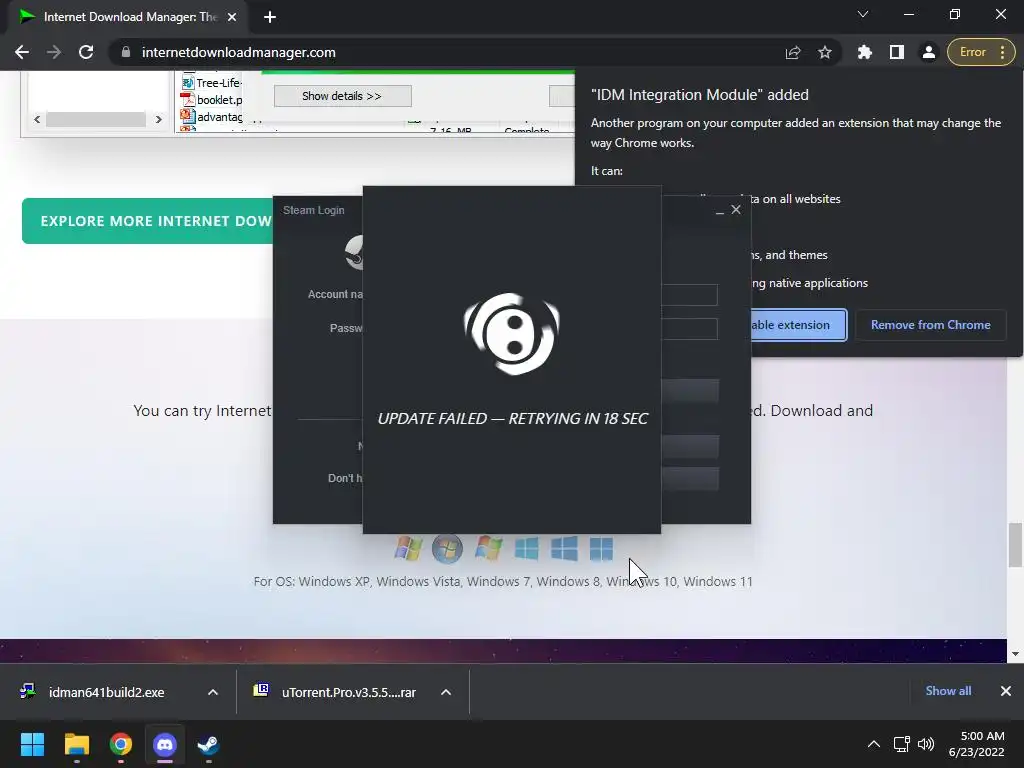Show hidden system tray icons
The height and width of the screenshot is (768, 1024).
tap(874, 744)
